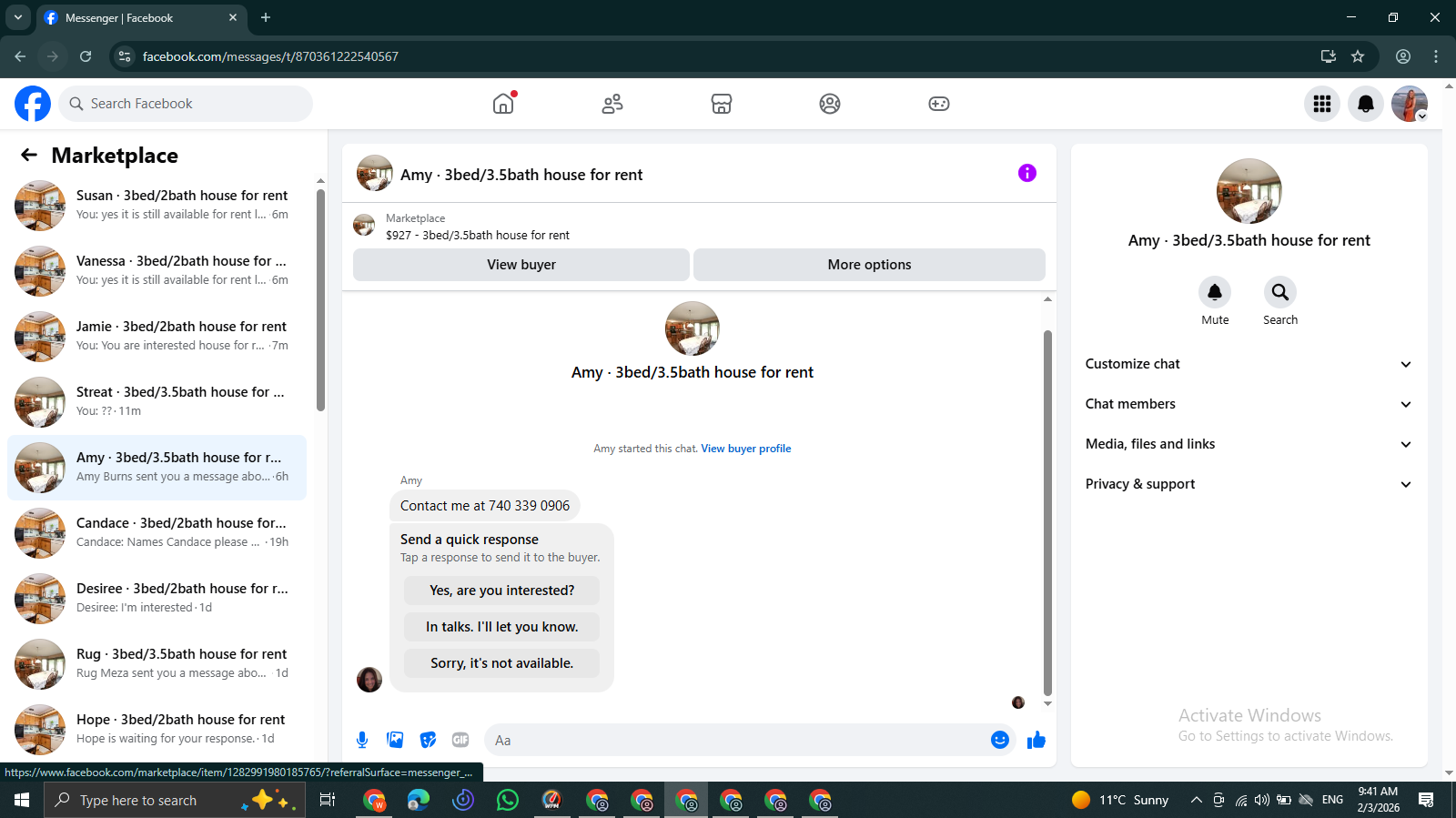Go to the Home feed icon

(503, 104)
